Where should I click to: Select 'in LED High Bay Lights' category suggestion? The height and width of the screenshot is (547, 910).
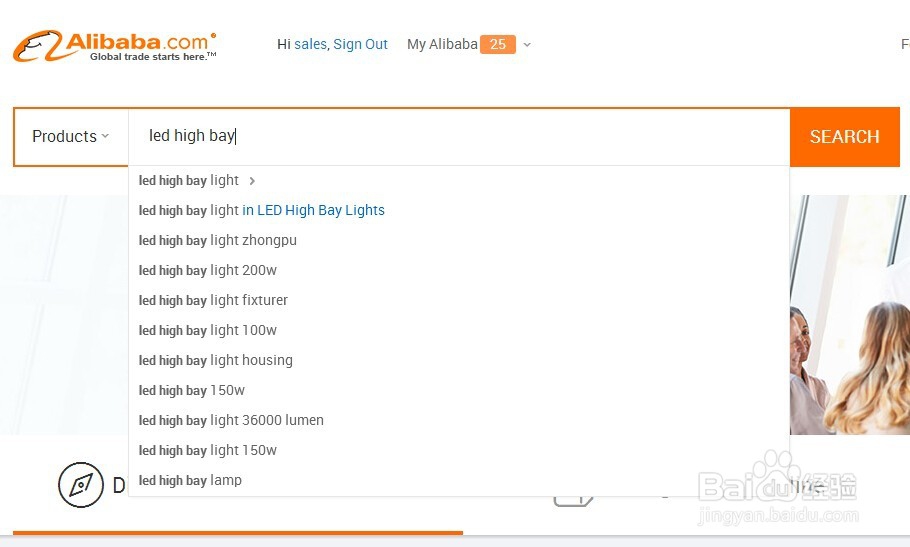(313, 210)
